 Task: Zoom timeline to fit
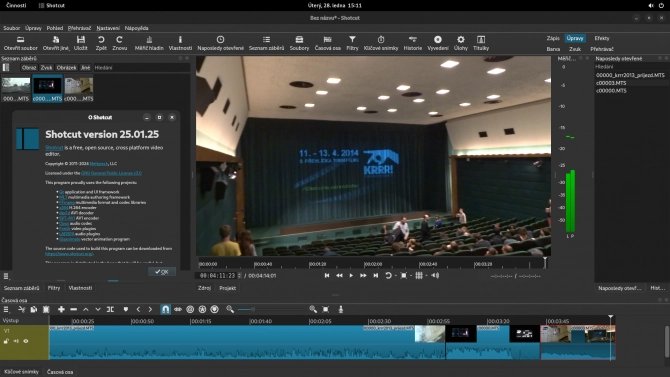[x=326, y=309]
